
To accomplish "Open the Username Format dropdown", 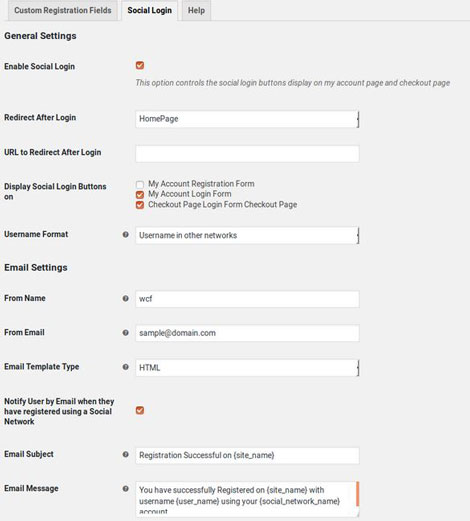I will tap(247, 235).
